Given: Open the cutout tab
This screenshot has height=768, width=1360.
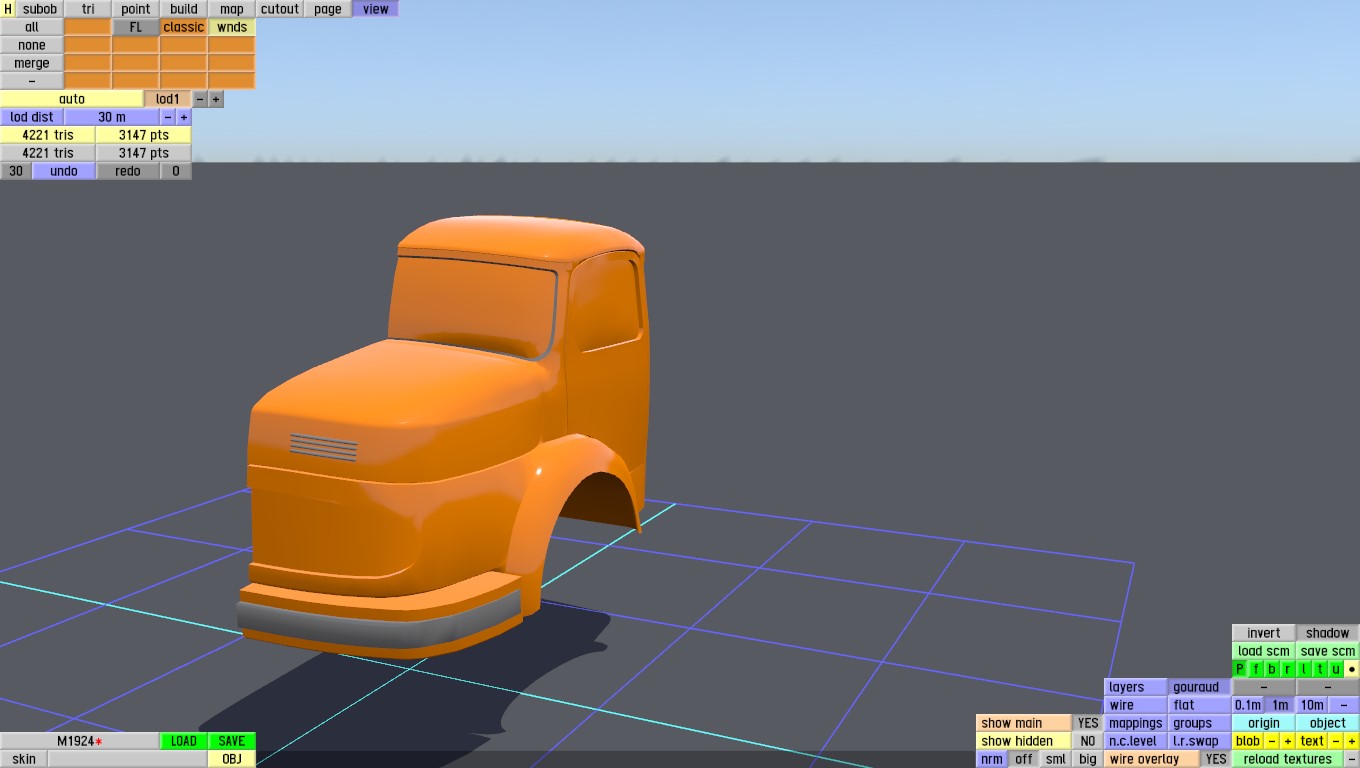Looking at the screenshot, I should point(280,9).
